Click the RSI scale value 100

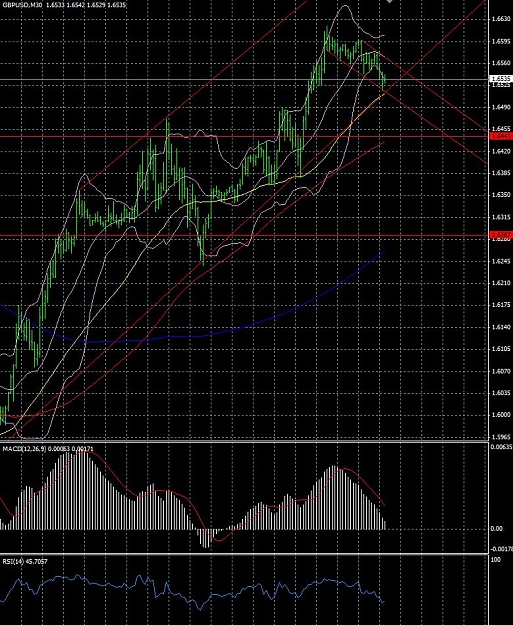496,560
